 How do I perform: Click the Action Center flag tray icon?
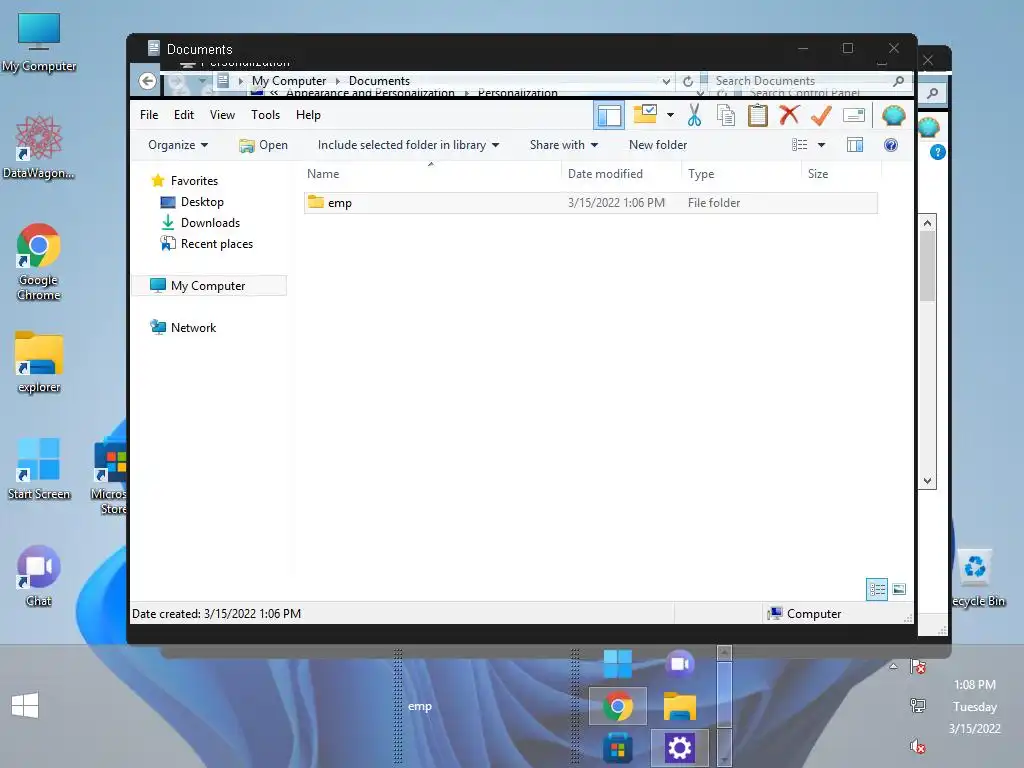(918, 666)
